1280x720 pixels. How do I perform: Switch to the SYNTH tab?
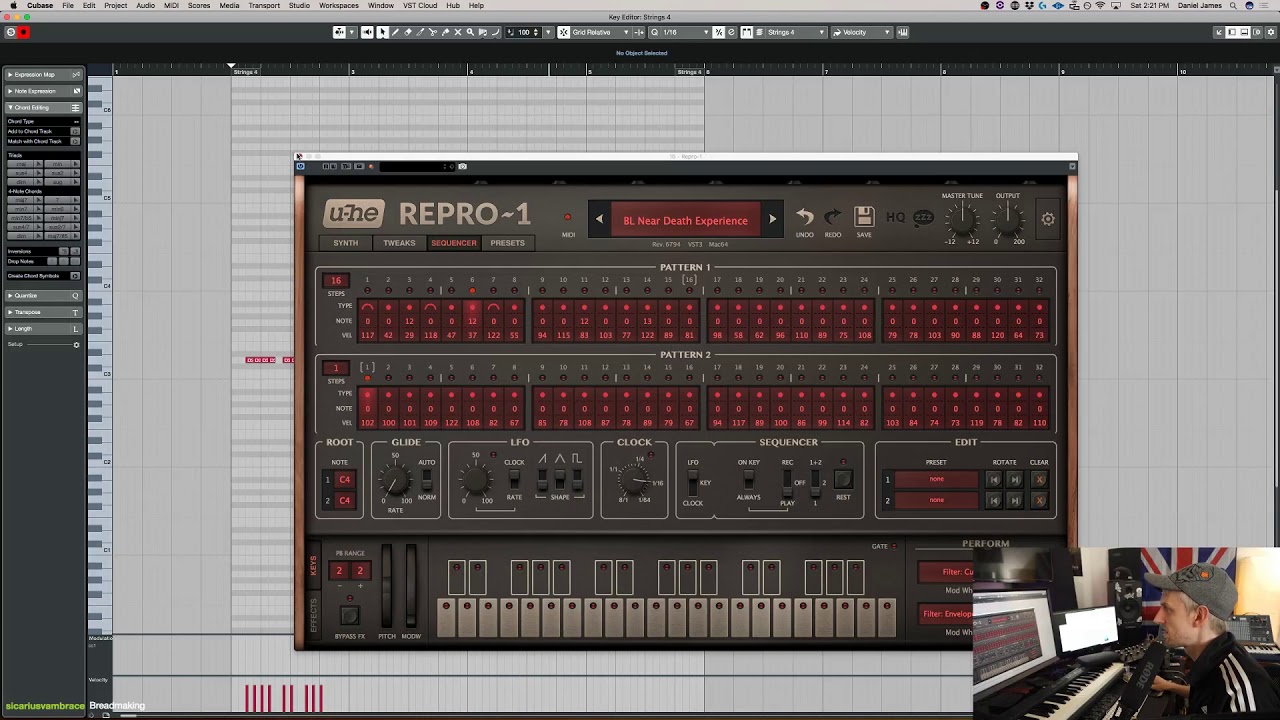pyautogui.click(x=345, y=243)
